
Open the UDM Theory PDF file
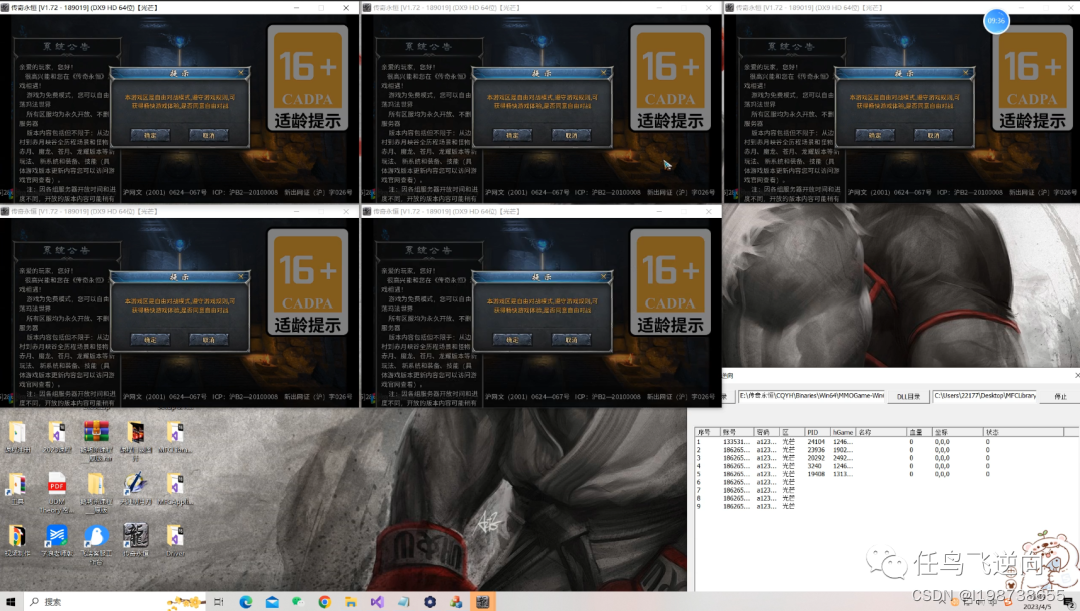click(x=56, y=486)
